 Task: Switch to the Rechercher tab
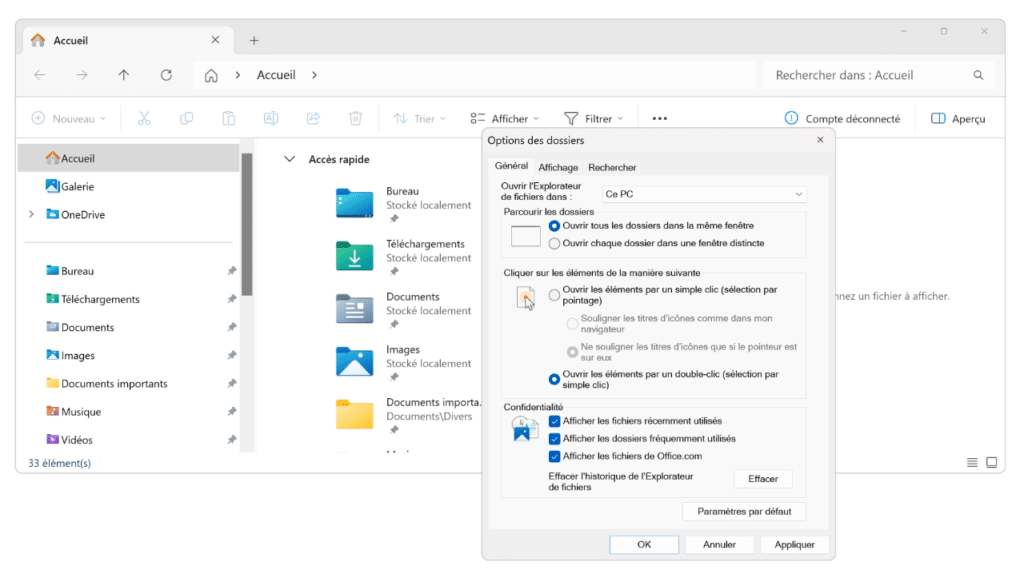pyautogui.click(x=611, y=167)
